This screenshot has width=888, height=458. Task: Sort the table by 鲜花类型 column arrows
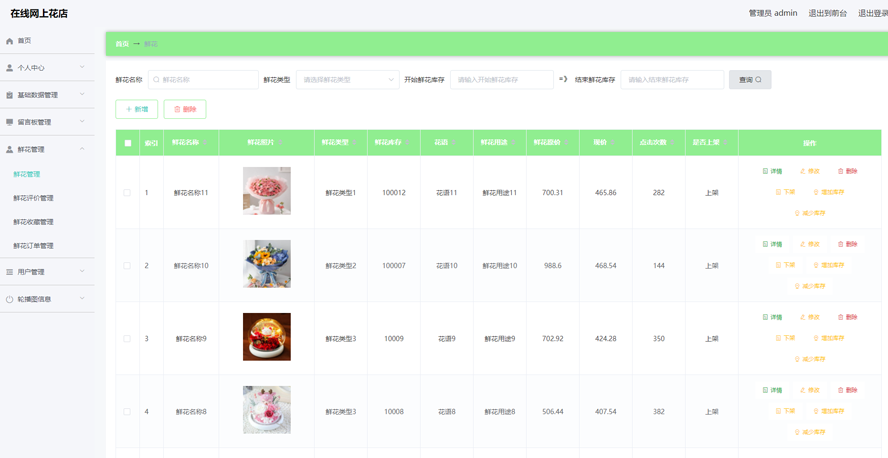point(355,143)
